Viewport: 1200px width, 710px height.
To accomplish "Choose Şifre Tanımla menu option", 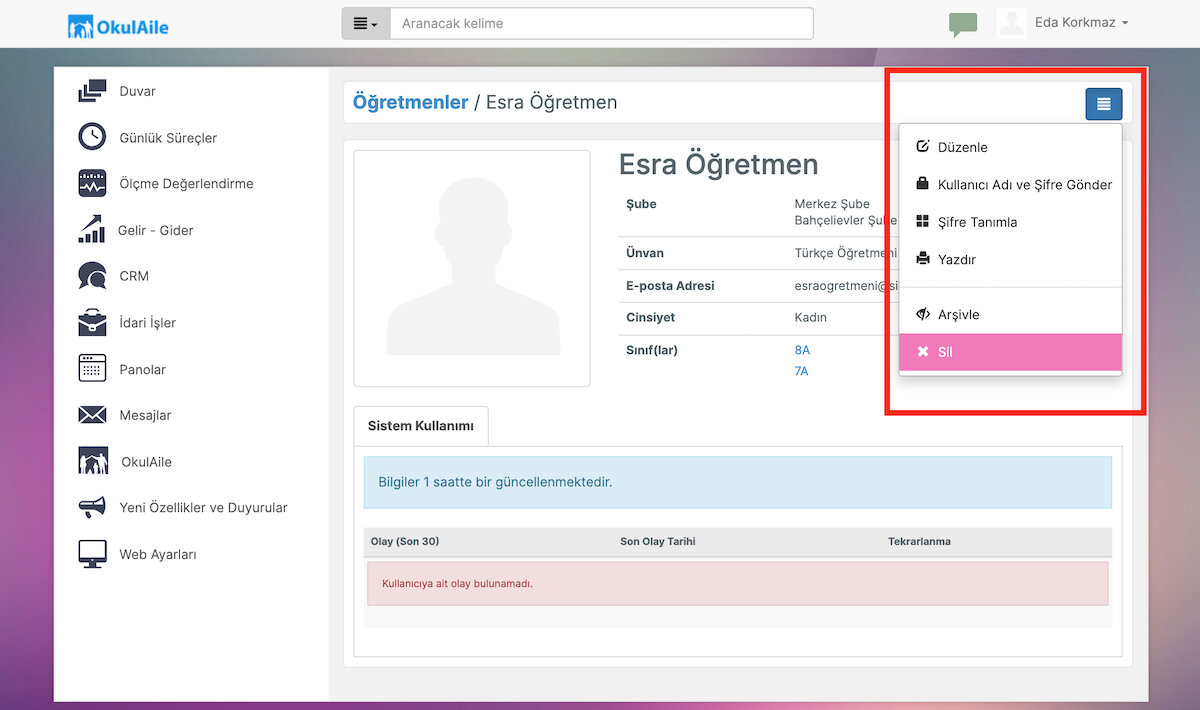I will click(x=1010, y=222).
